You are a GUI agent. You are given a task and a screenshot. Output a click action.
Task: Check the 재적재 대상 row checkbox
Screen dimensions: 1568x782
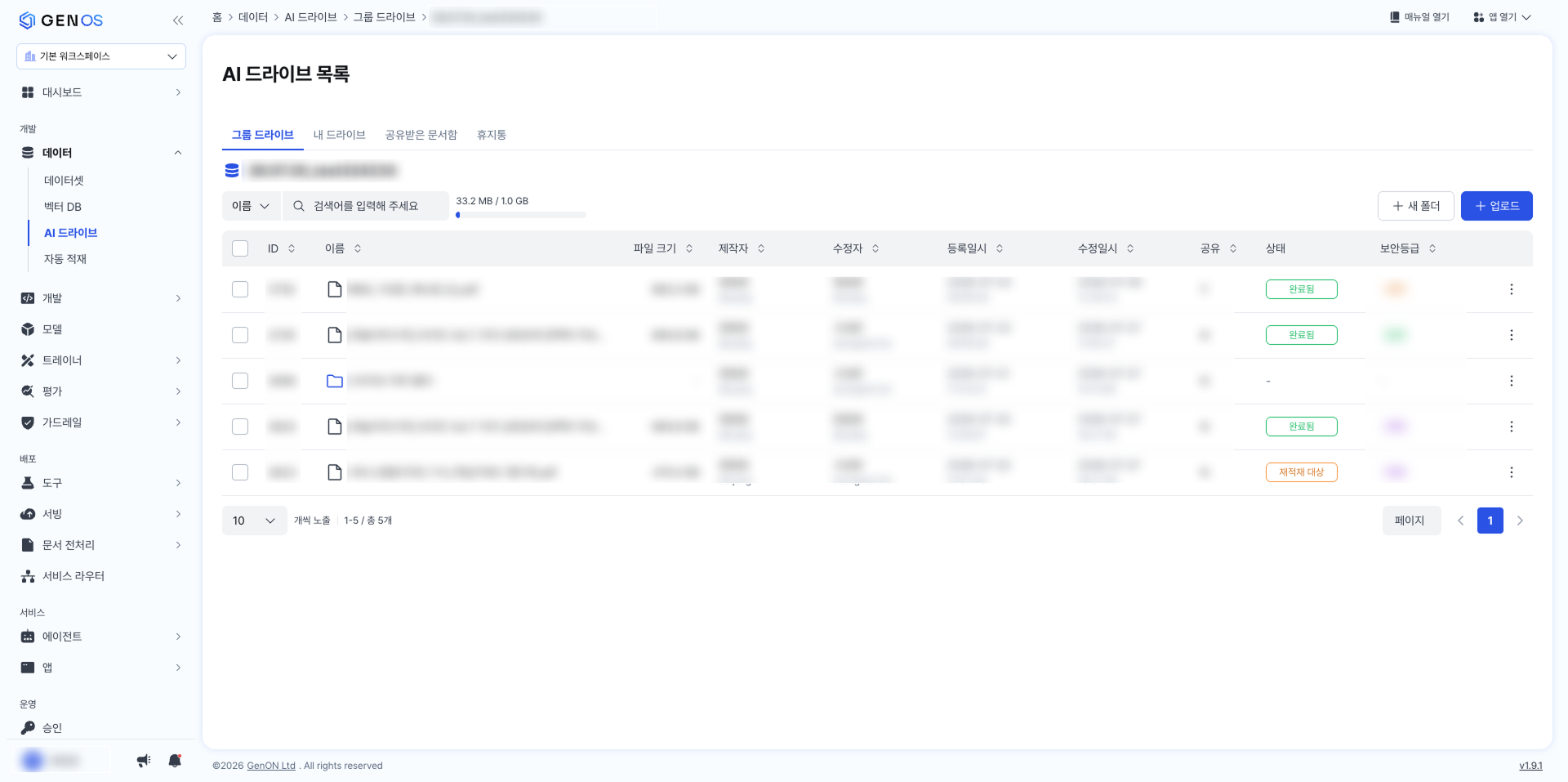(240, 472)
